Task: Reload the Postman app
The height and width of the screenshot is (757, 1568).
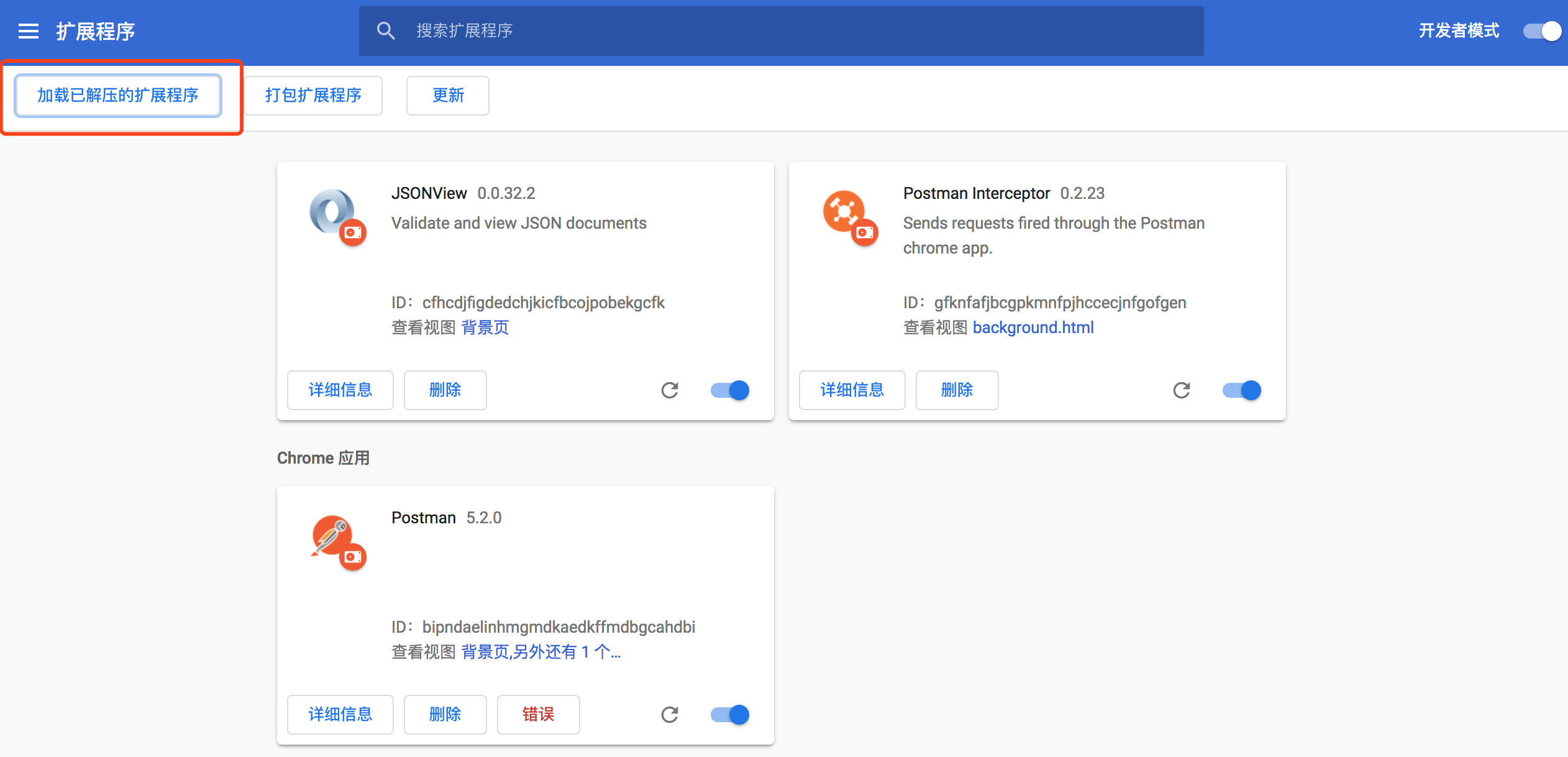Action: click(670, 715)
